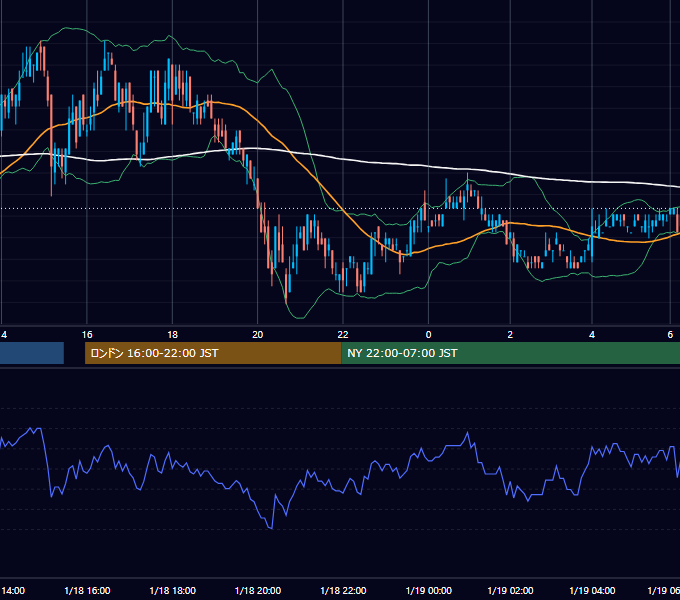This screenshot has width=680, height=600.
Task: Click the 0 hour label on price chart axis
Action: 428,335
